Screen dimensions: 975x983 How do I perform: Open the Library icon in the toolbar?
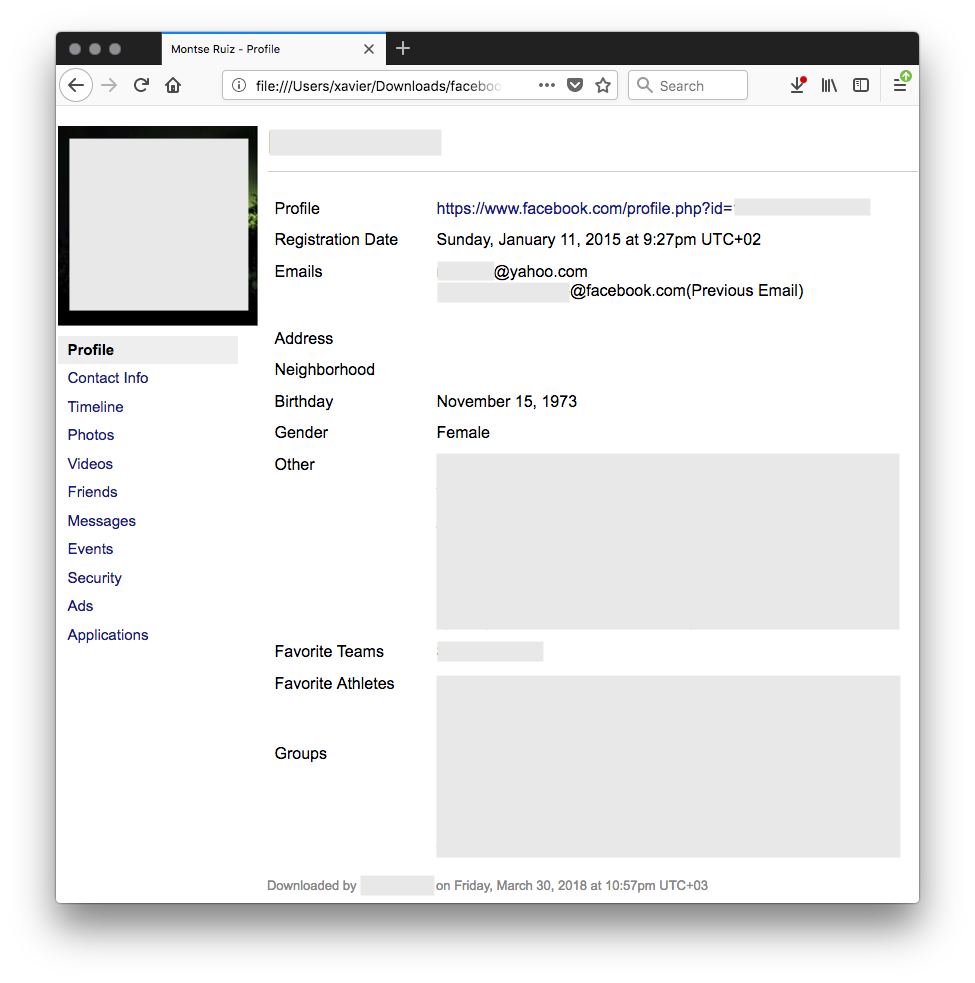(829, 85)
